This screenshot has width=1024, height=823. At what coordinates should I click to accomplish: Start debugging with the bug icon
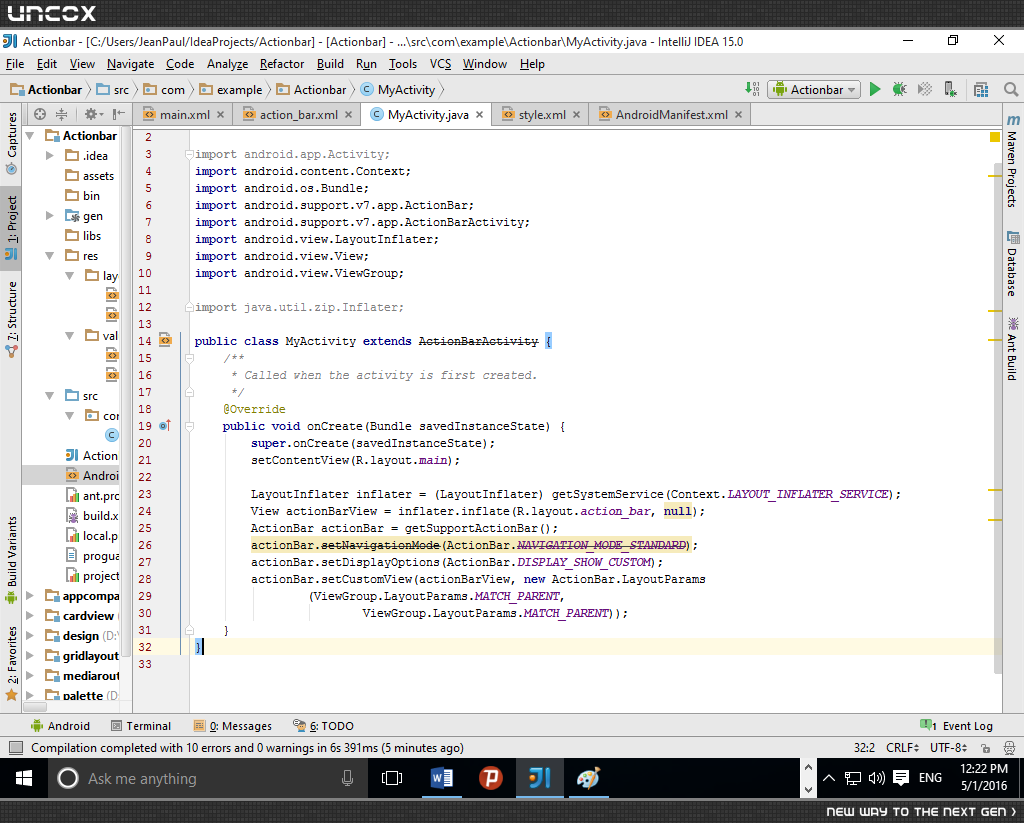tap(900, 89)
